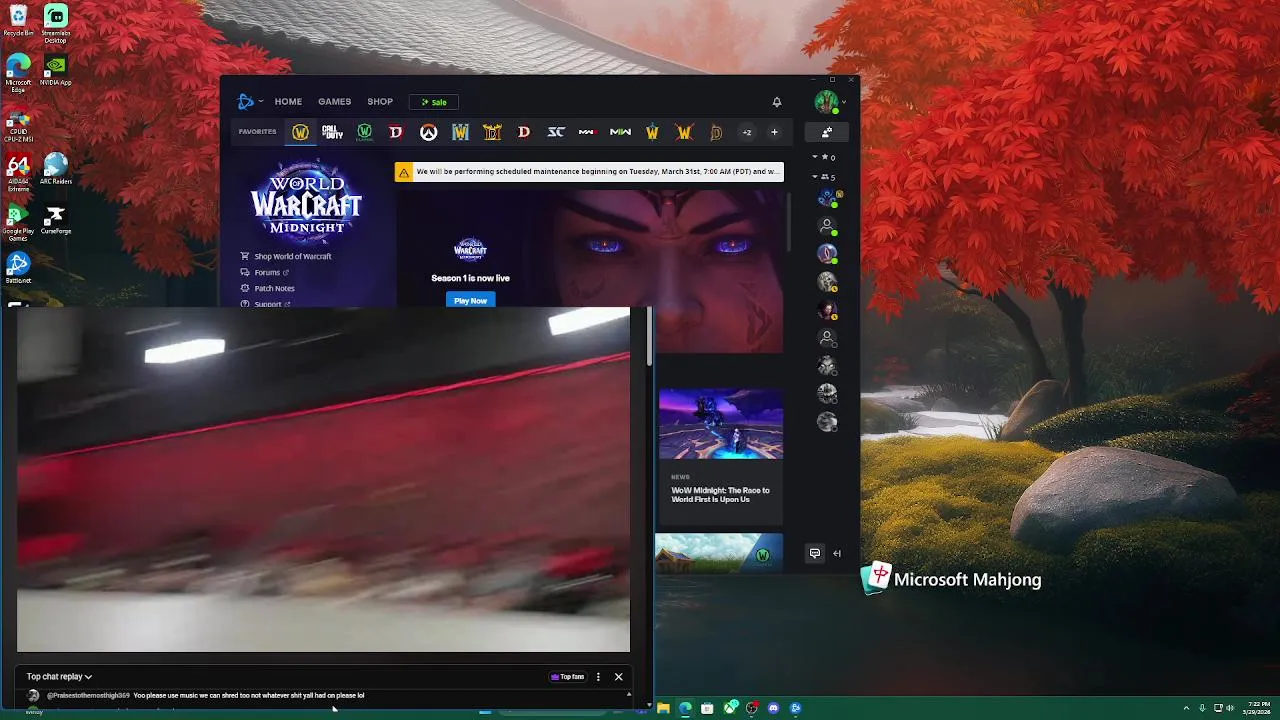1280x720 pixels.
Task: Select the StarCraft SC favorites icon
Action: point(556,132)
